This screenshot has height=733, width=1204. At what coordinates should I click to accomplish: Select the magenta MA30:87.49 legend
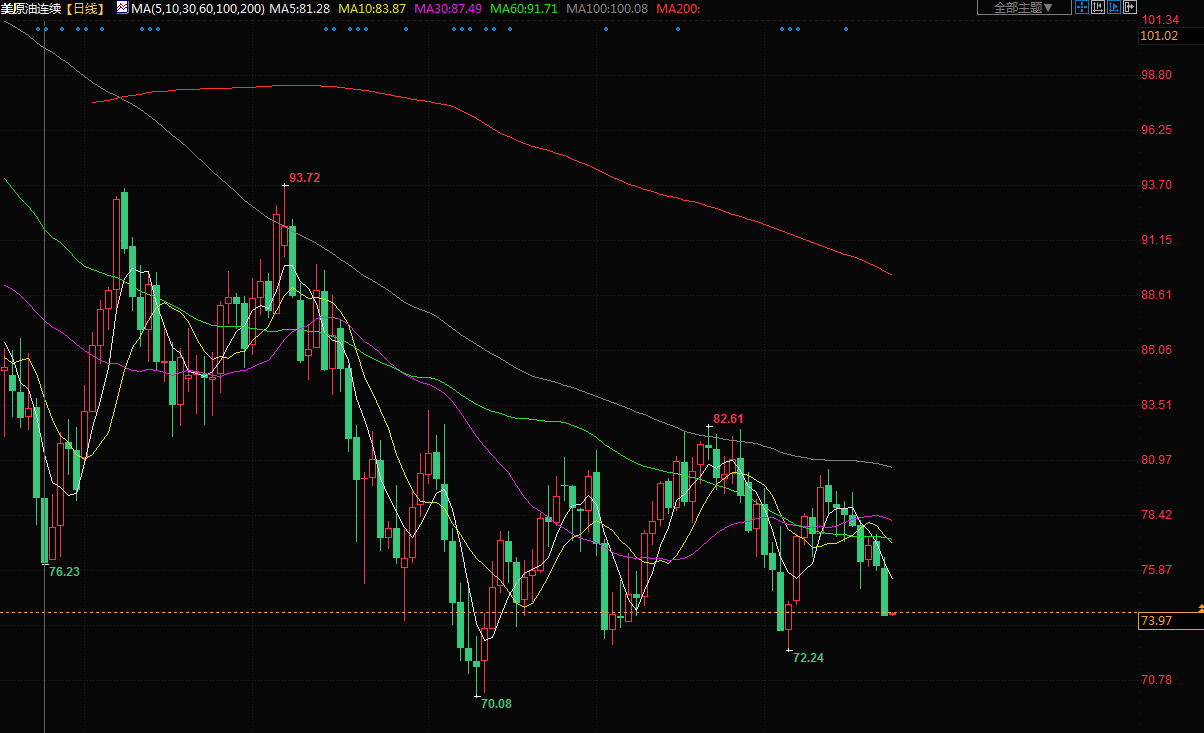tap(447, 8)
